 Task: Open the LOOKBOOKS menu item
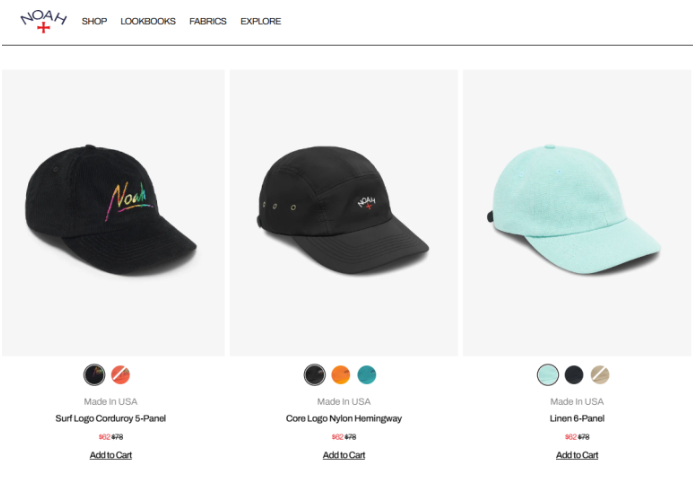pyautogui.click(x=148, y=21)
